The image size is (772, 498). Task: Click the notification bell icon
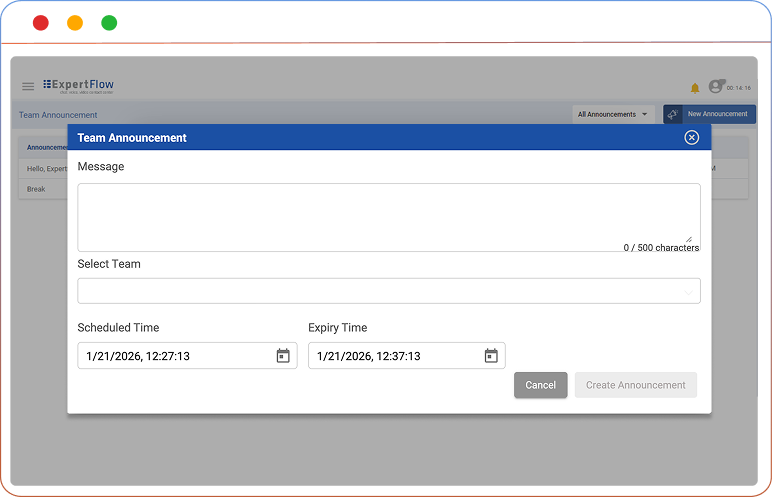pyautogui.click(x=695, y=88)
